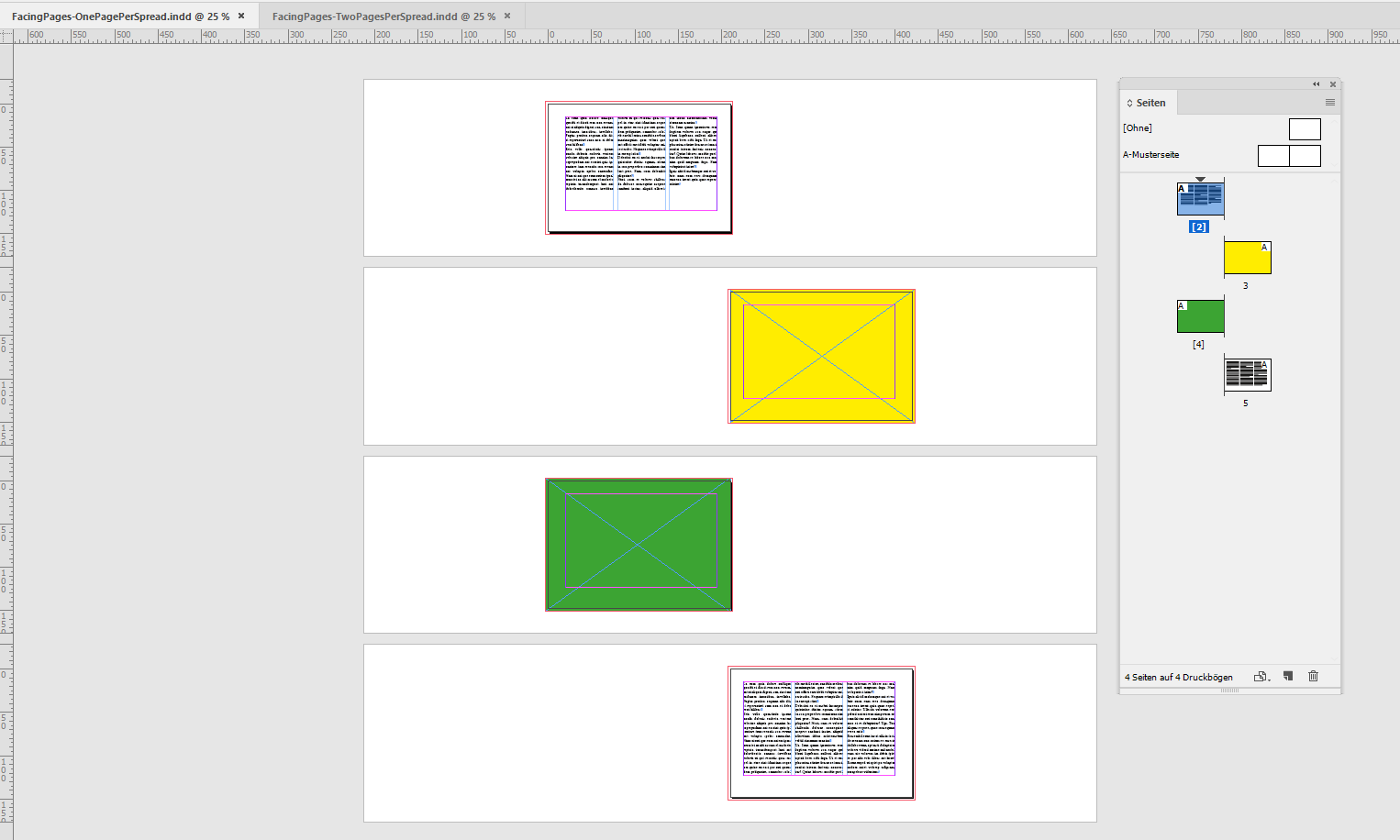Click the page number 3 label
The height and width of the screenshot is (840, 1400).
tap(1245, 286)
